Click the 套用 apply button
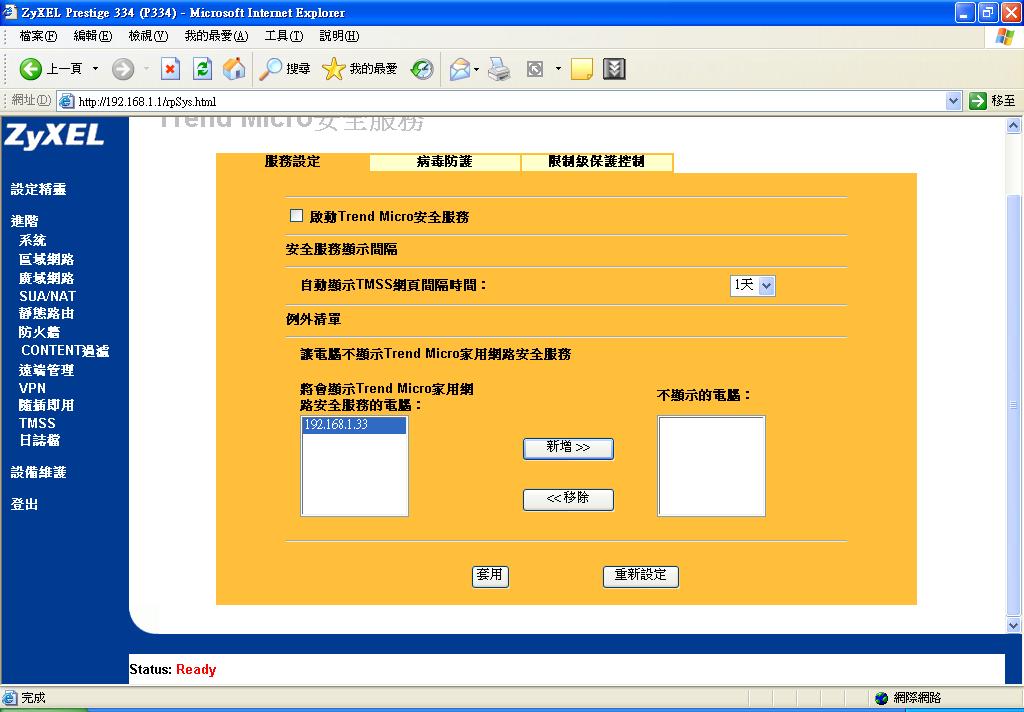This screenshot has width=1024, height=712. click(x=490, y=576)
